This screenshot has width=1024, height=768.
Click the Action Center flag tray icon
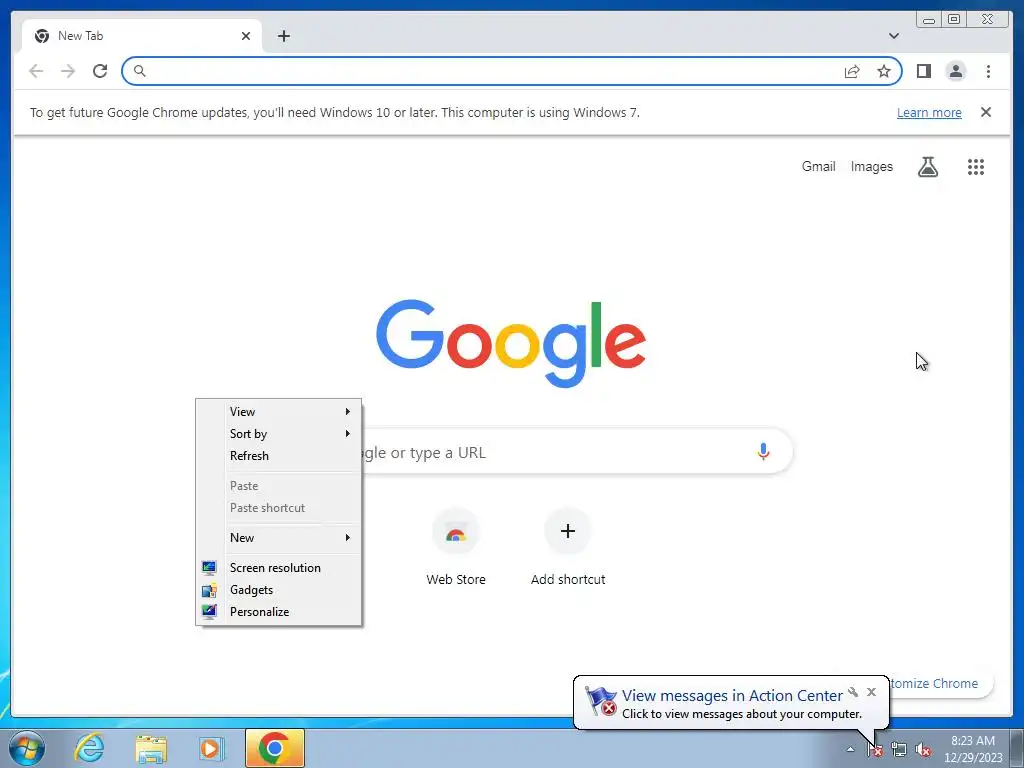(875, 750)
